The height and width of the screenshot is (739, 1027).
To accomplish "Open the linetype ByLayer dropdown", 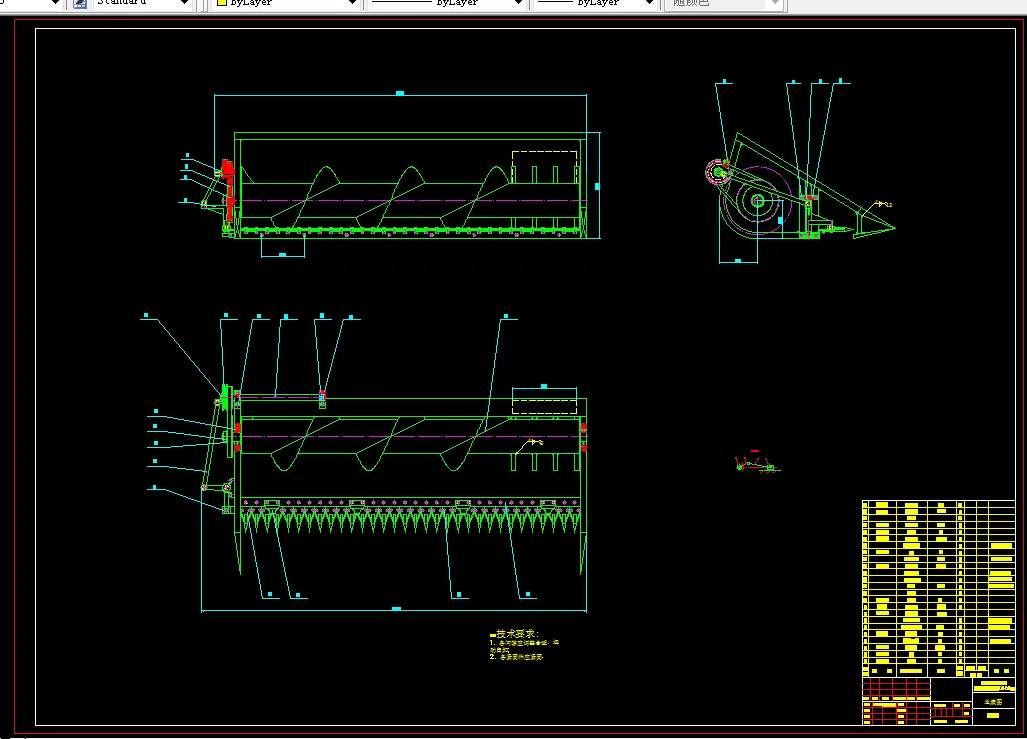I will point(447,3).
